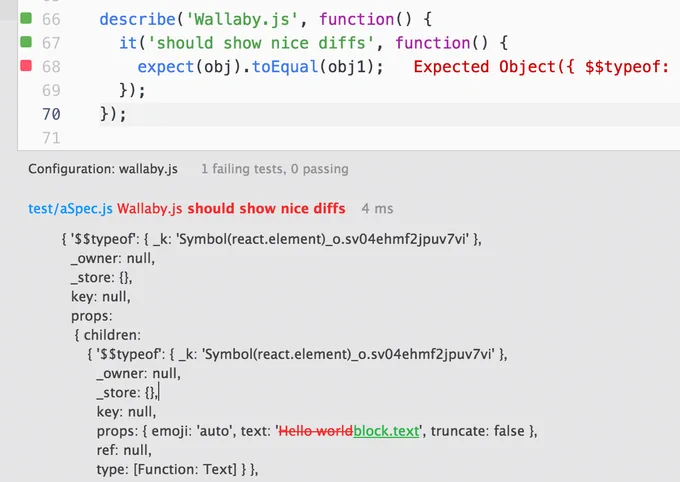Click the '1 failing tests, 0 passing' summary

point(275,169)
